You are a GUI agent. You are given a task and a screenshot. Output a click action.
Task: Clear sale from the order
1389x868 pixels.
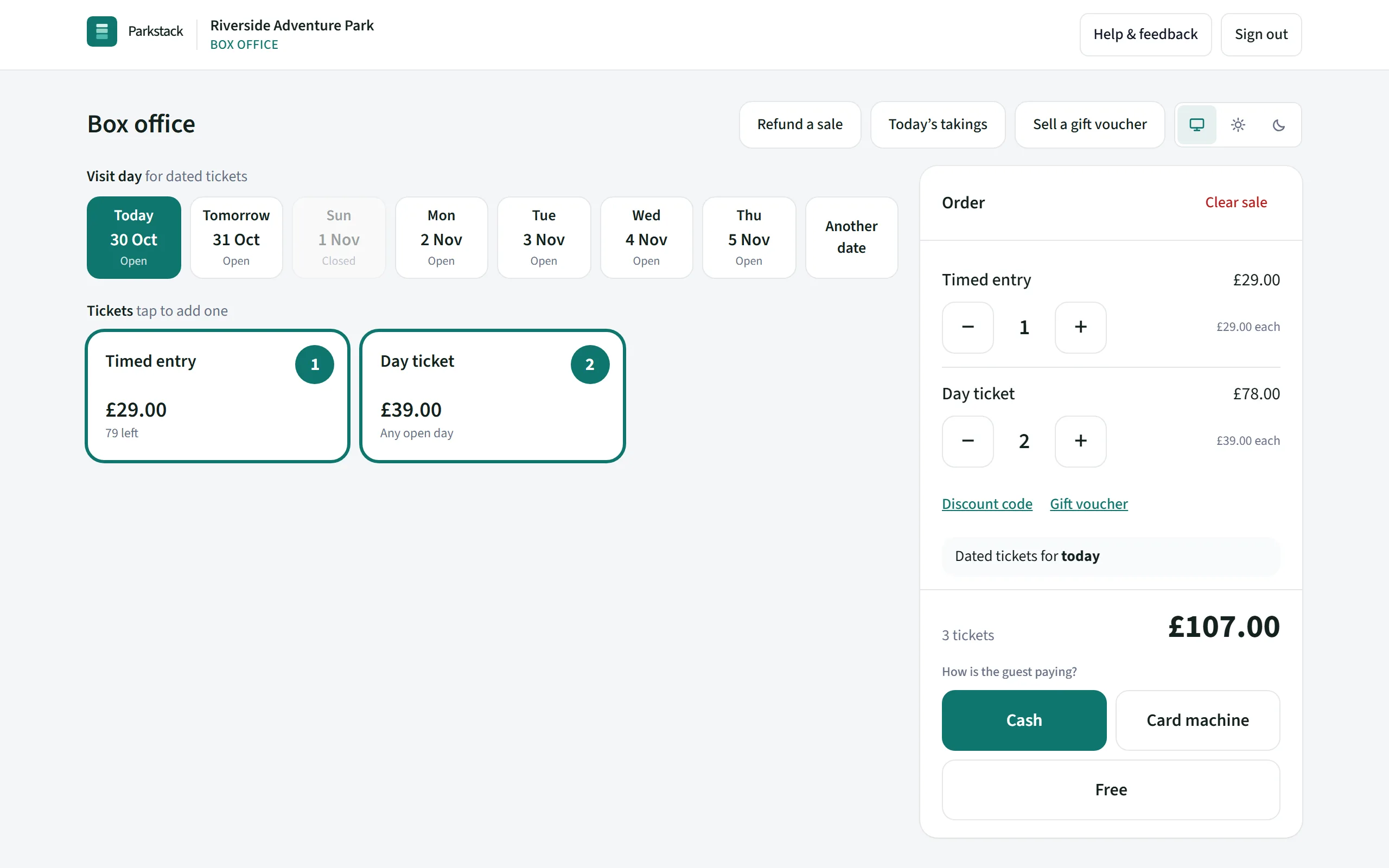tap(1236, 203)
